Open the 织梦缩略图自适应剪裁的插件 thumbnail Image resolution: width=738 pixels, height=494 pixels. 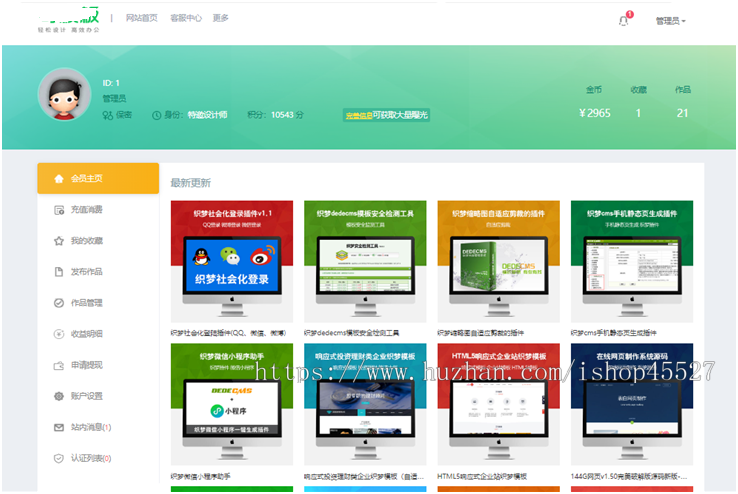point(498,261)
